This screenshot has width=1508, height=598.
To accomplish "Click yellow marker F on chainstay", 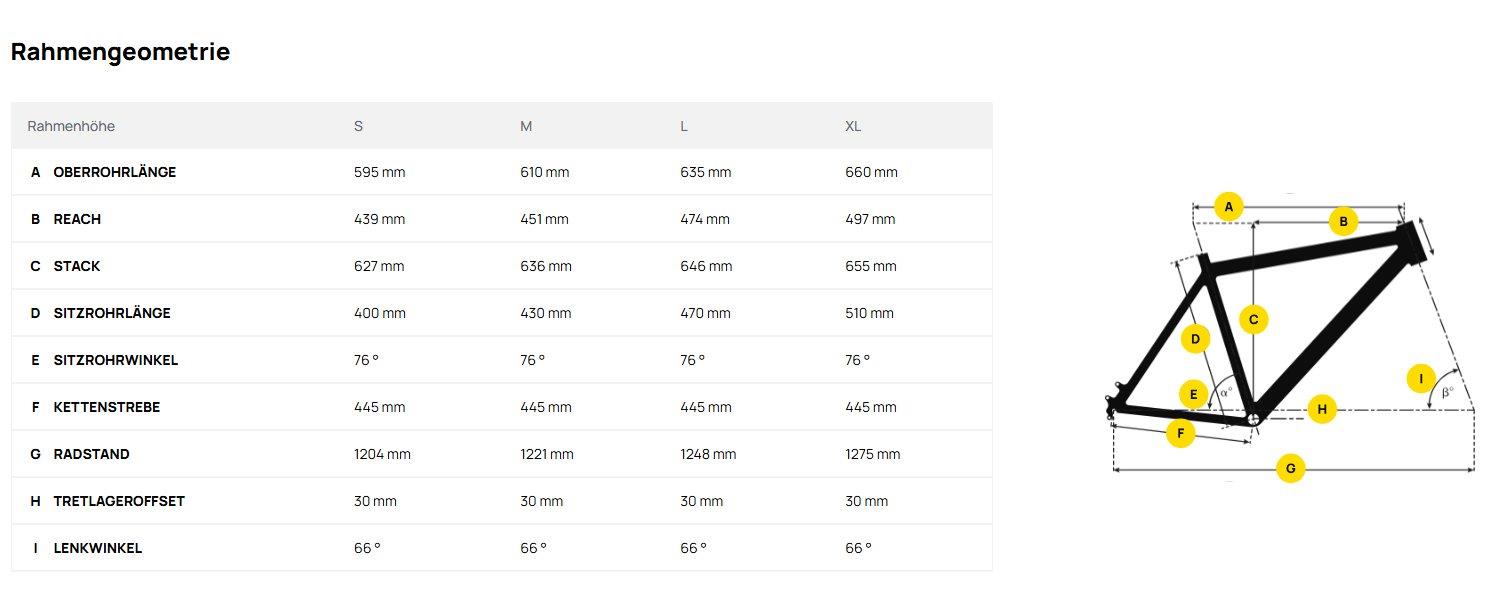I will click(x=1181, y=433).
